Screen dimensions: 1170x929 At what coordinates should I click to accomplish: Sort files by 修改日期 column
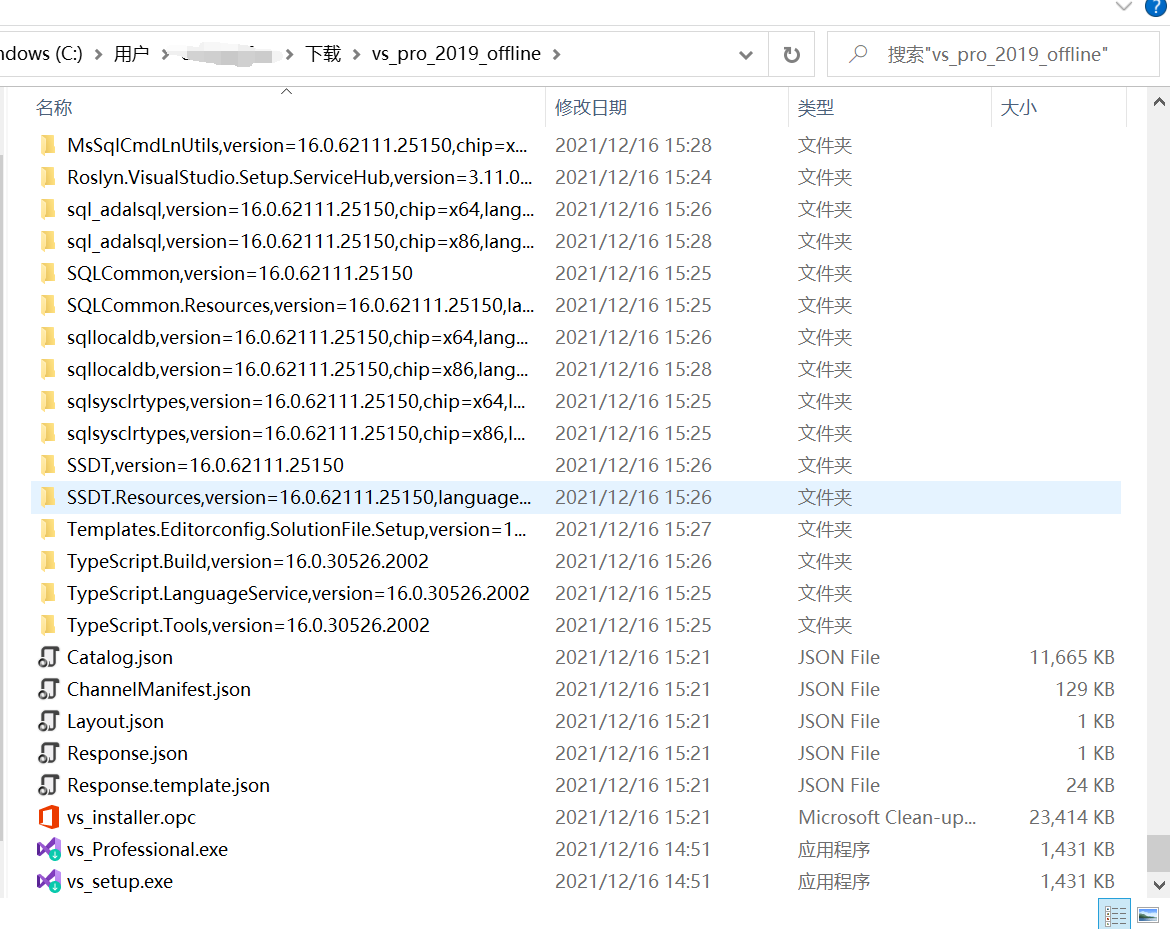point(591,107)
